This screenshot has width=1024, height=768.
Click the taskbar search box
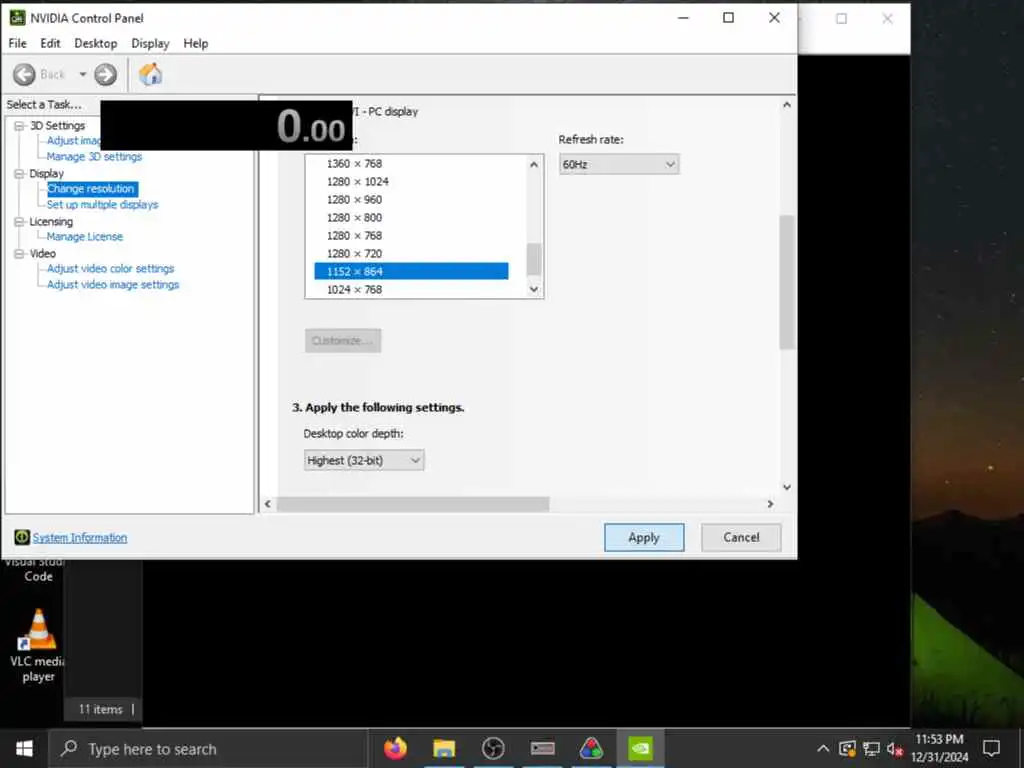[x=208, y=749]
